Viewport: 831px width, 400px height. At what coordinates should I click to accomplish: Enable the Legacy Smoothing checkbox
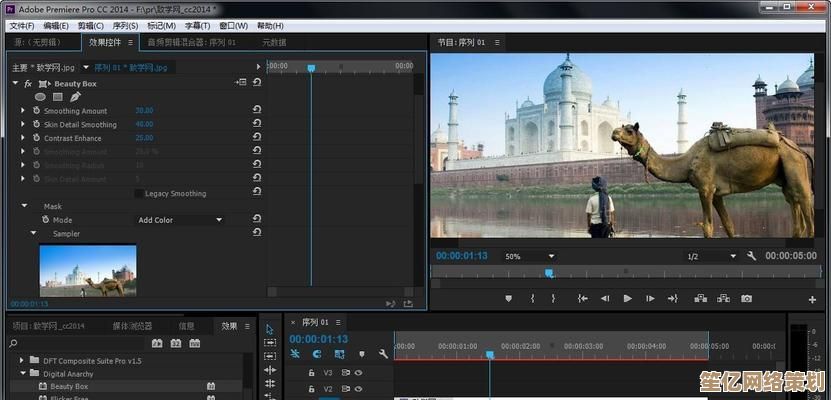click(x=139, y=193)
